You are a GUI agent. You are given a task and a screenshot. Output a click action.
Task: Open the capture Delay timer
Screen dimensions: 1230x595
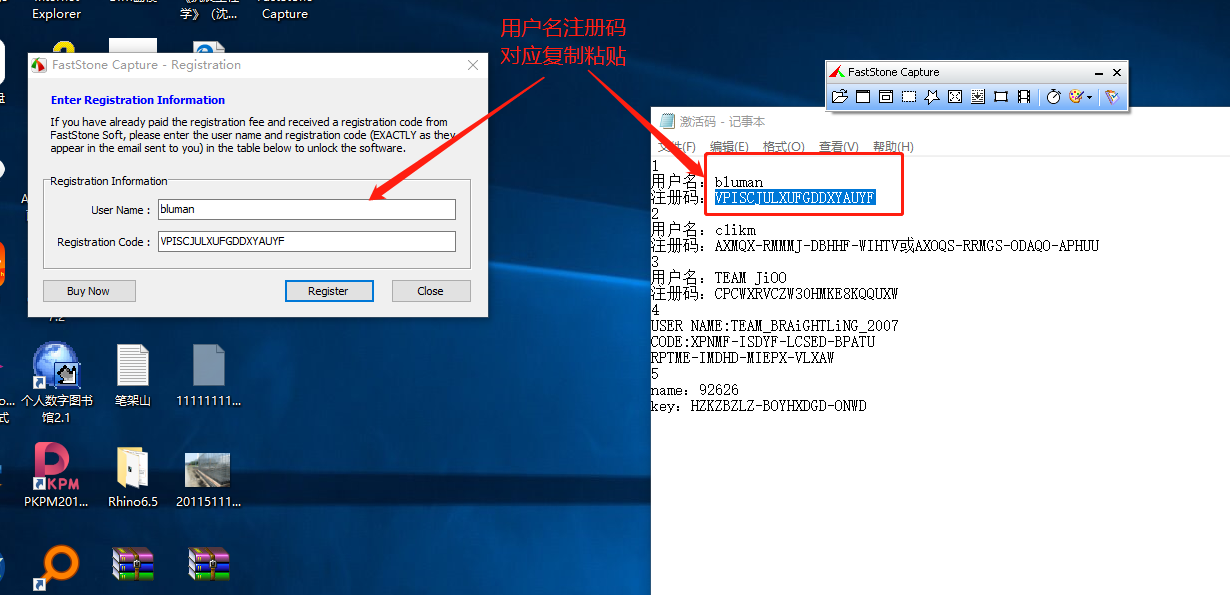pos(1053,96)
